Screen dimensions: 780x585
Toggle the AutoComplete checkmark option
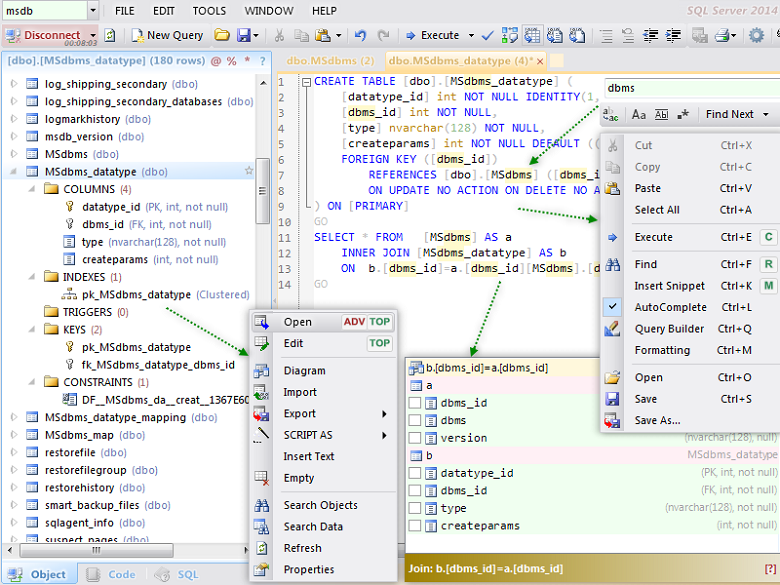[x=613, y=307]
